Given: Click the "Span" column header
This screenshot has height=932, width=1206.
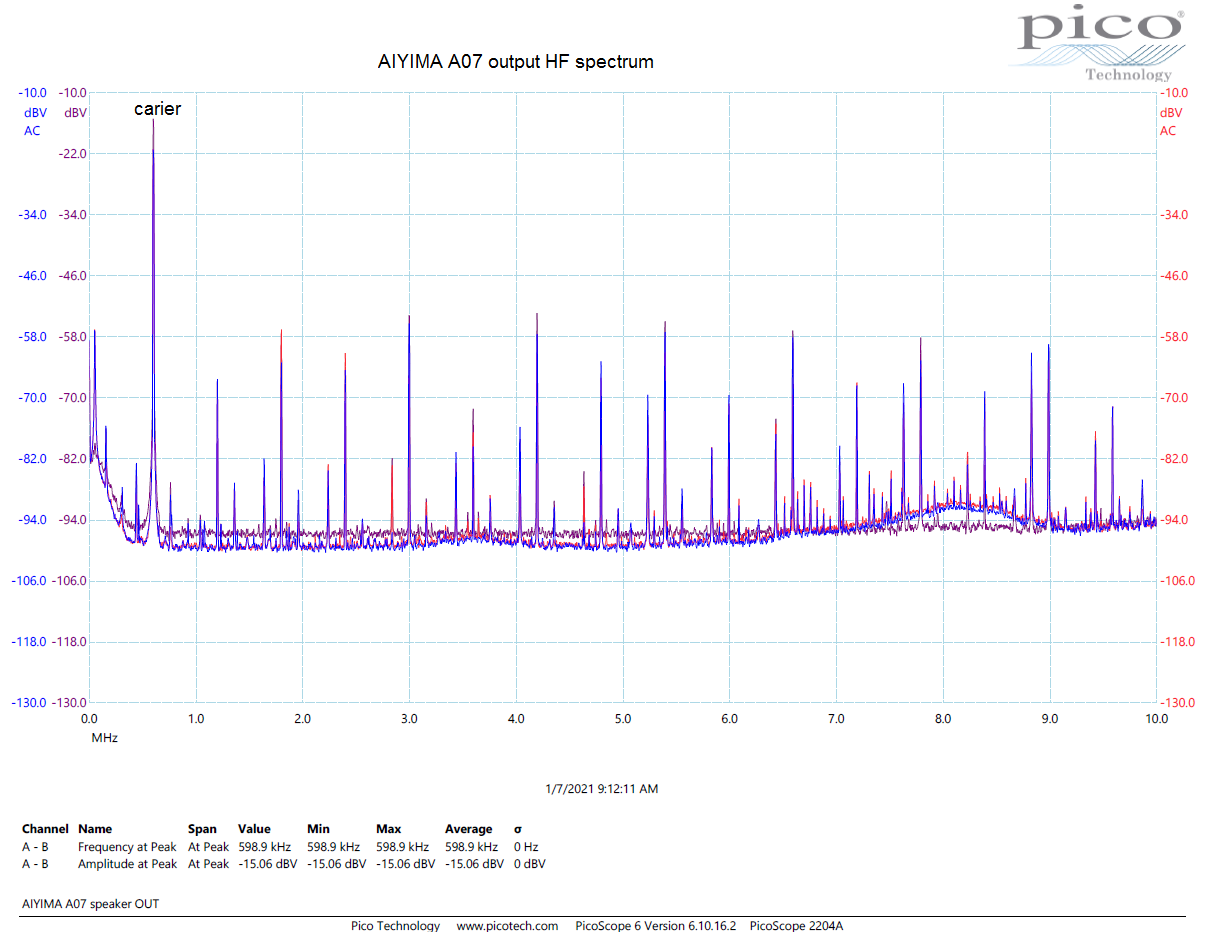Looking at the screenshot, I should point(202,829).
